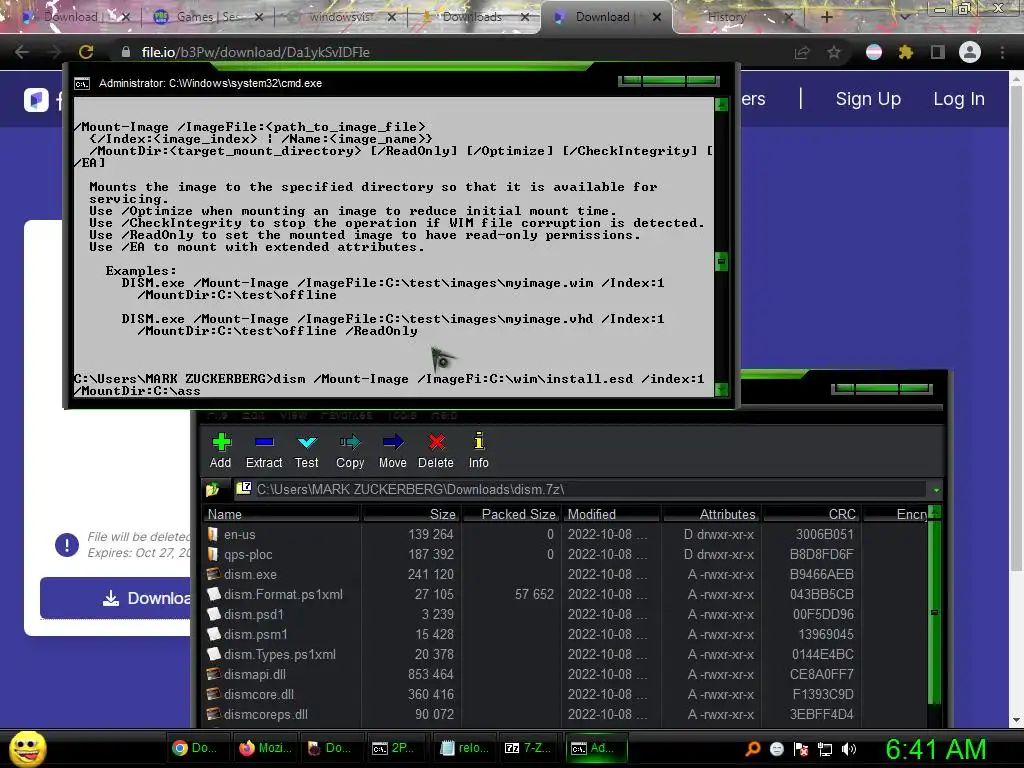Click the Extract tool in 7-Zip
This screenshot has width=1024, height=768.
(x=264, y=451)
